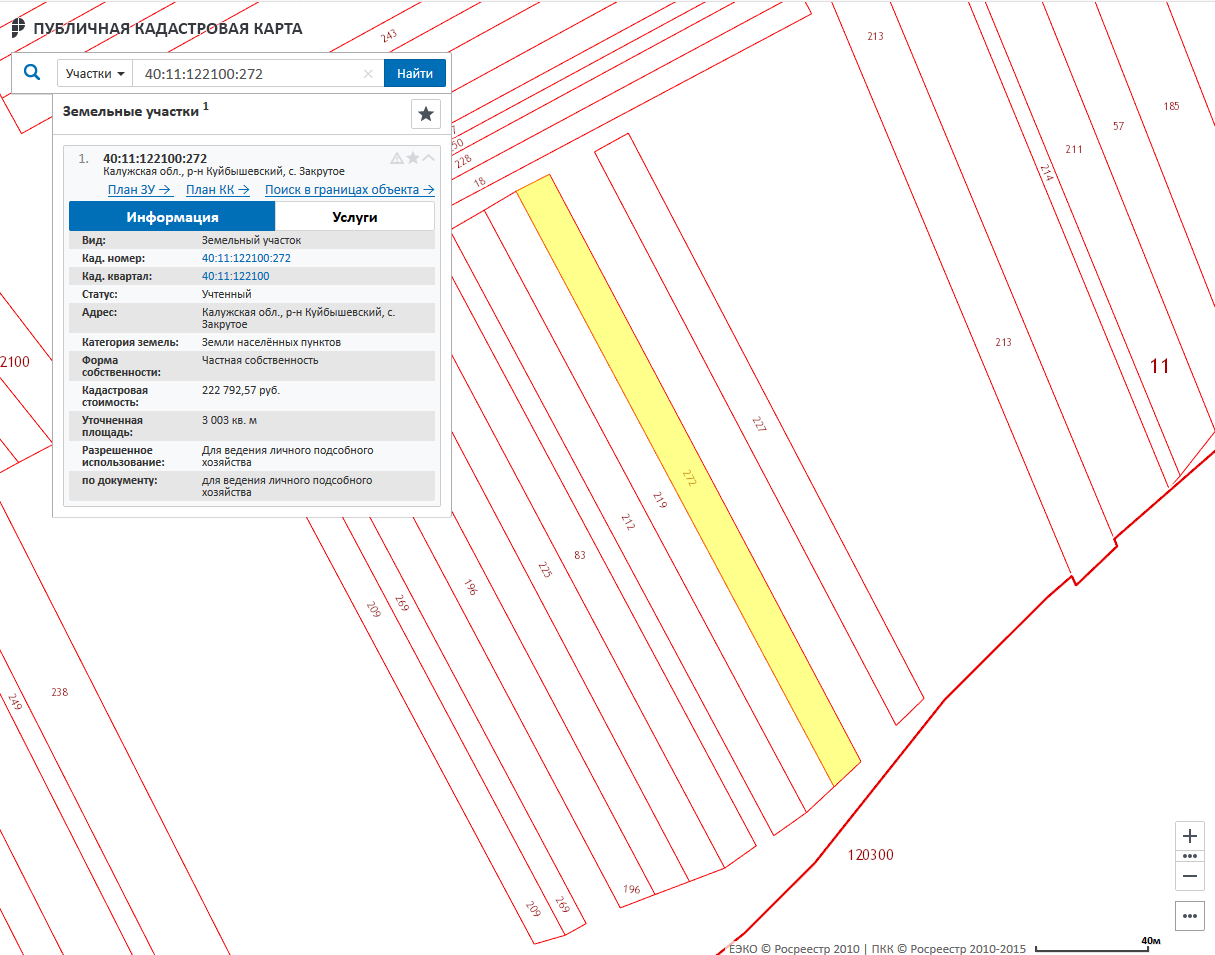This screenshot has height=955, width=1215.
Task: Click parcel label 249 at the left edge
Action: pyautogui.click(x=14, y=702)
